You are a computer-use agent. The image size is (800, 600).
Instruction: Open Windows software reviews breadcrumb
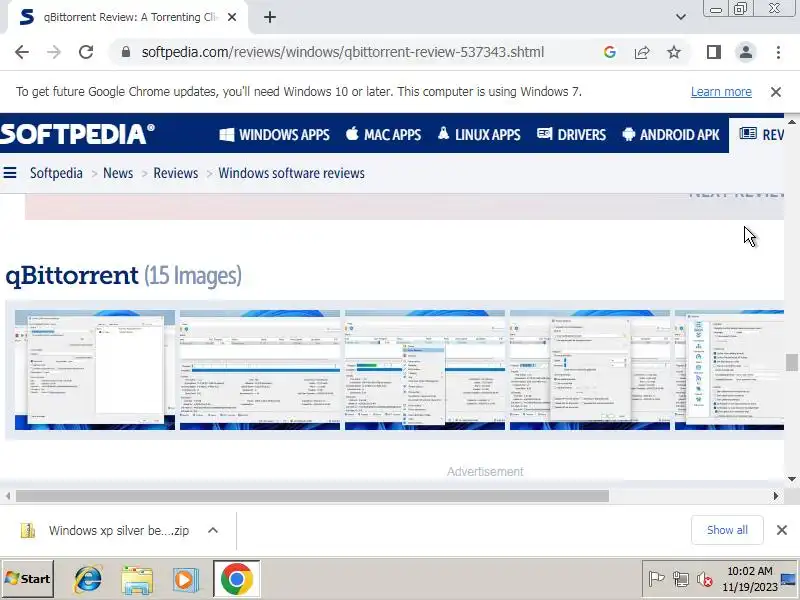(x=291, y=173)
